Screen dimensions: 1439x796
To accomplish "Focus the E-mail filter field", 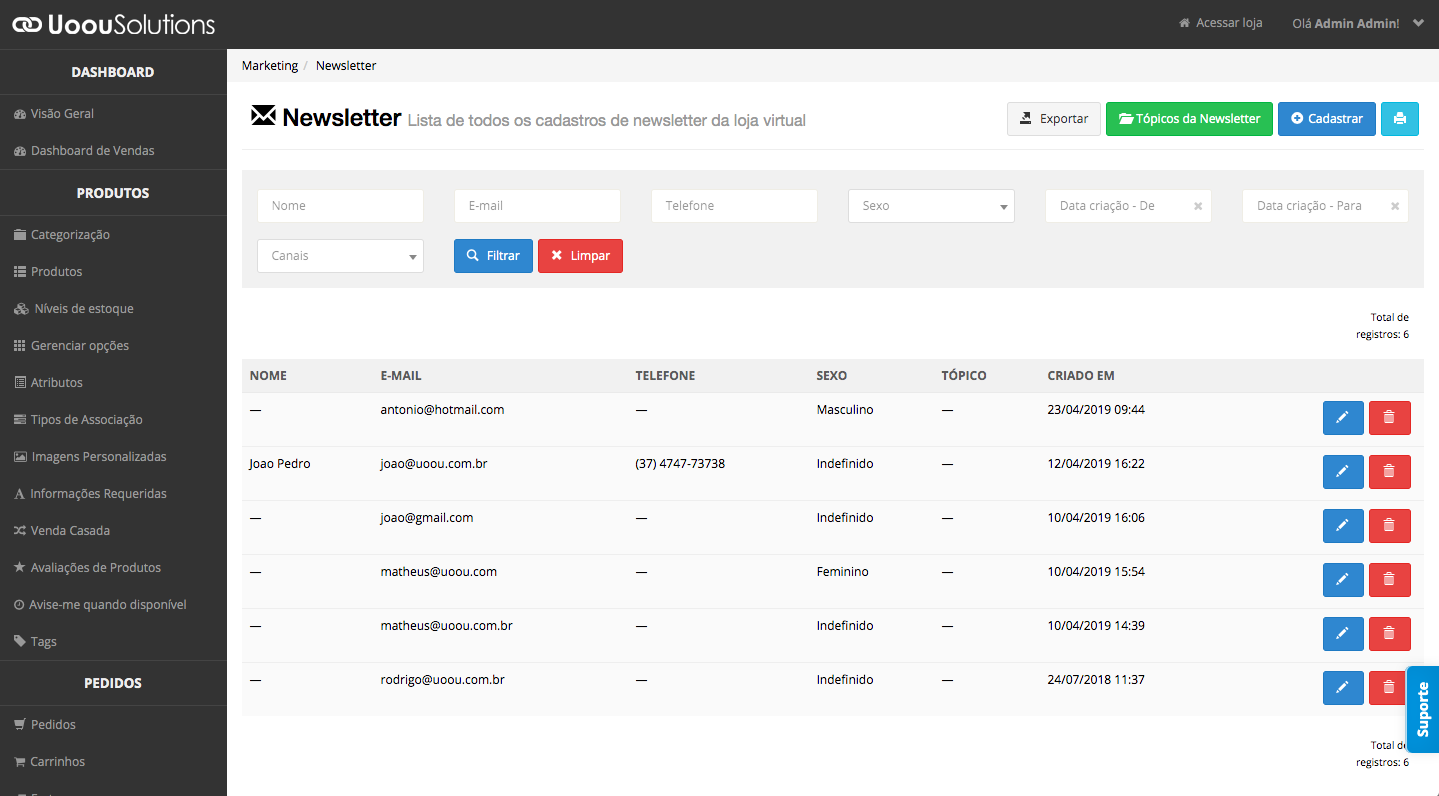I will pyautogui.click(x=537, y=206).
